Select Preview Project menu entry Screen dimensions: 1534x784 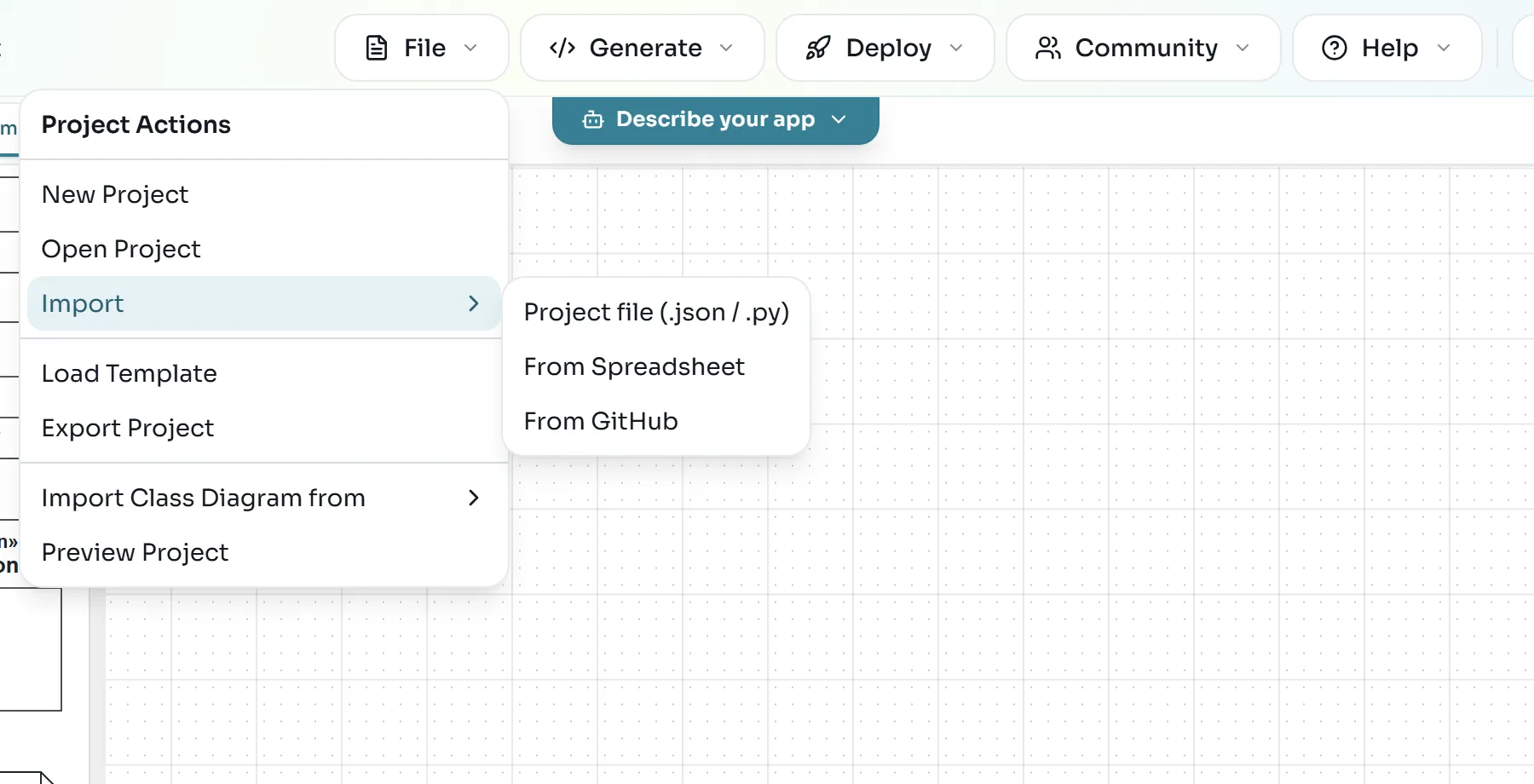[264, 552]
